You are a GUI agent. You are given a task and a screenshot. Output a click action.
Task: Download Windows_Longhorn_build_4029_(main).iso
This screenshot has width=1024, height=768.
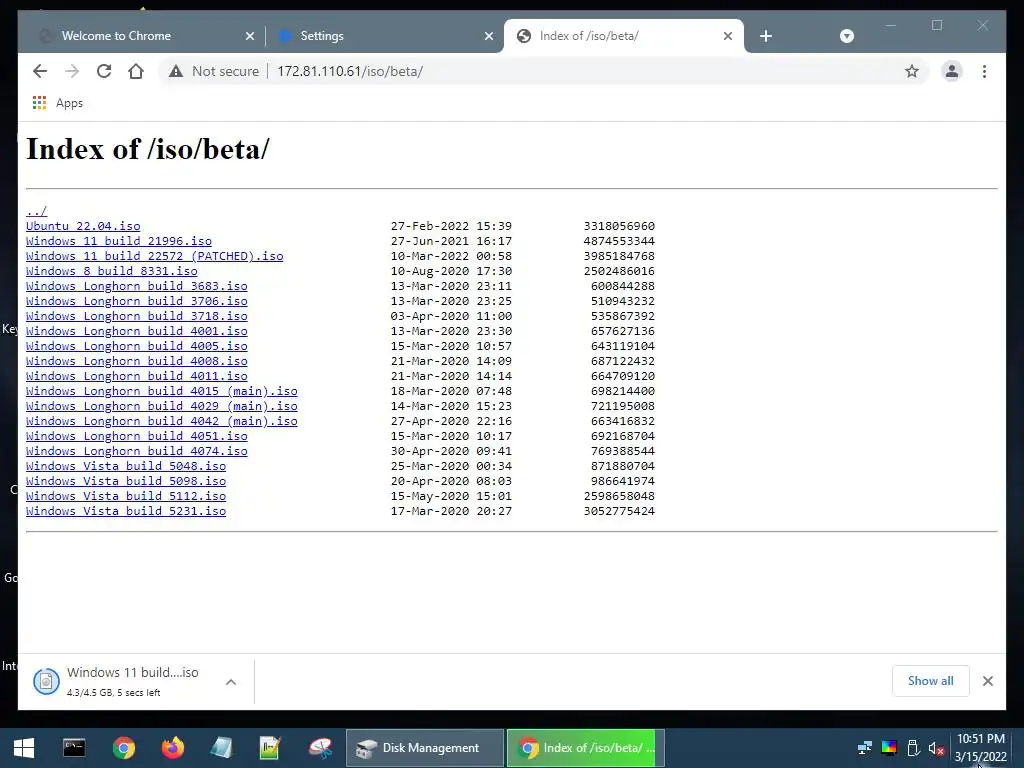162,406
